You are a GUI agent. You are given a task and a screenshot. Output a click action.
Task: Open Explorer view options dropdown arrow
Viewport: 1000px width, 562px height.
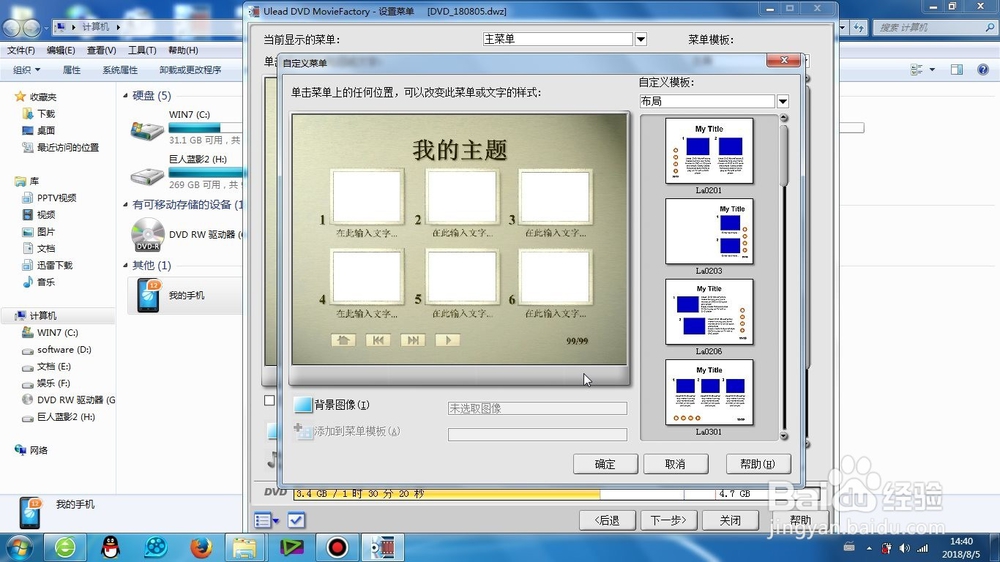coord(932,70)
